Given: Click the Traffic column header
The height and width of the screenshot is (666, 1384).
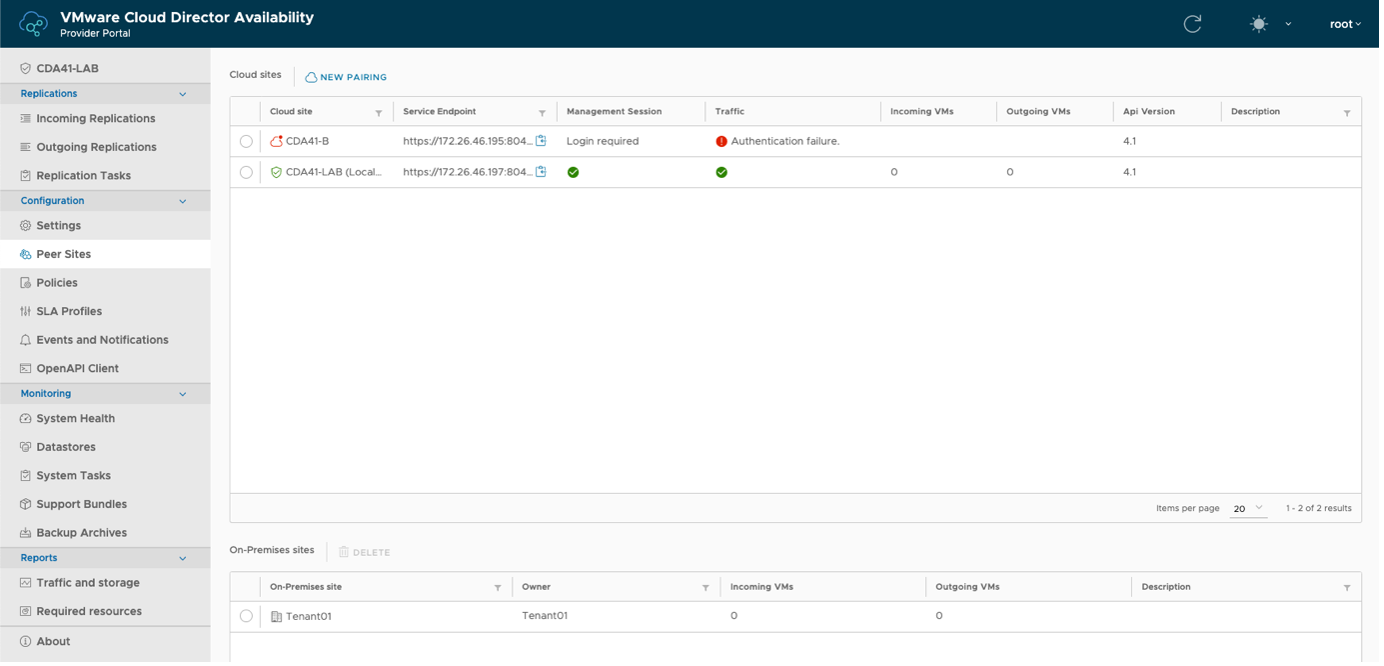Looking at the screenshot, I should pos(730,112).
